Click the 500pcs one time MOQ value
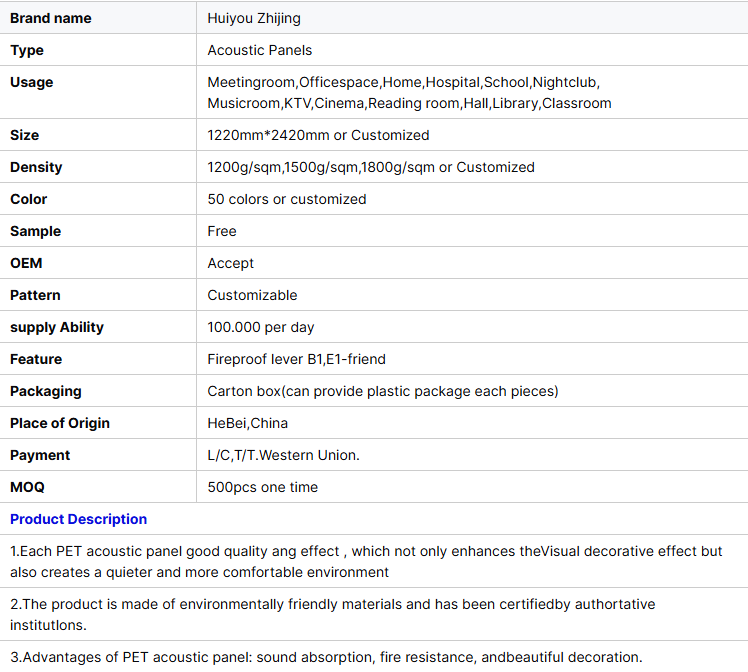 (263, 487)
